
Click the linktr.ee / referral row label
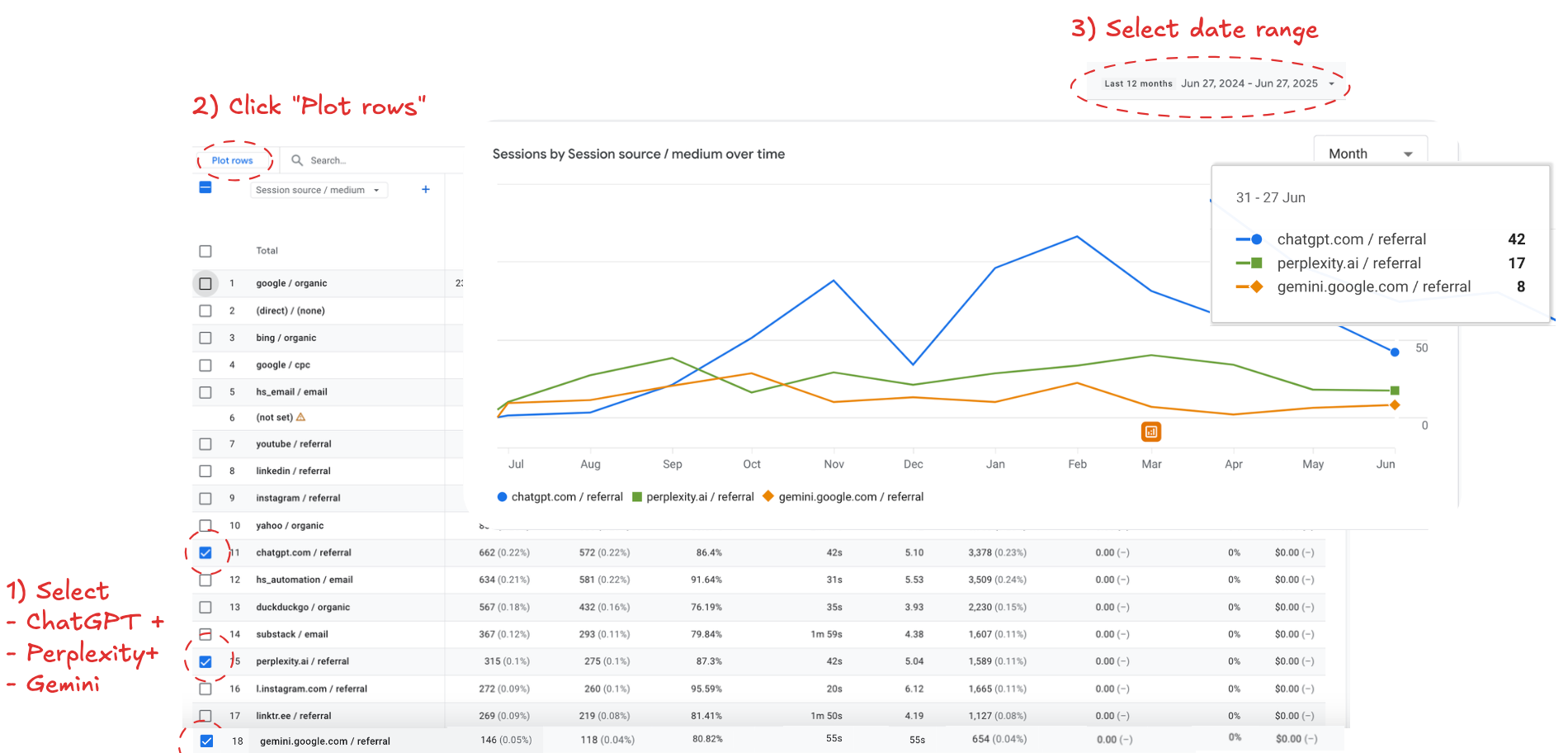tap(294, 716)
